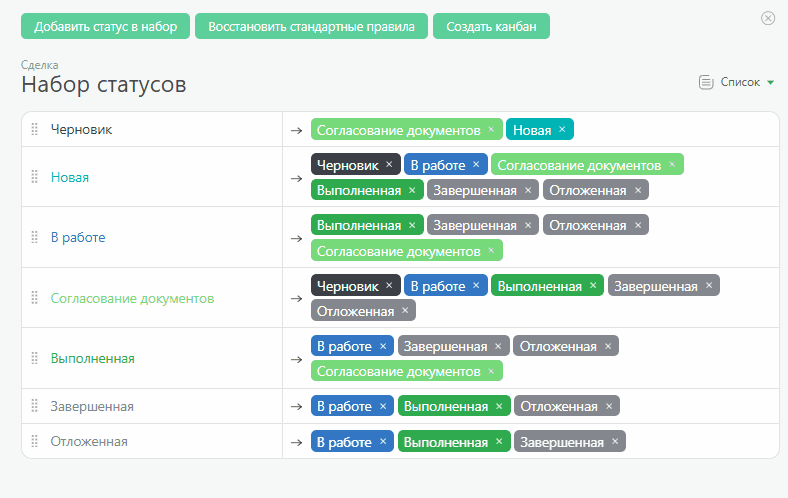Viewport: 788px width, 498px height.
Task: Click the 'Набор статусов' heading
Action: (104, 84)
